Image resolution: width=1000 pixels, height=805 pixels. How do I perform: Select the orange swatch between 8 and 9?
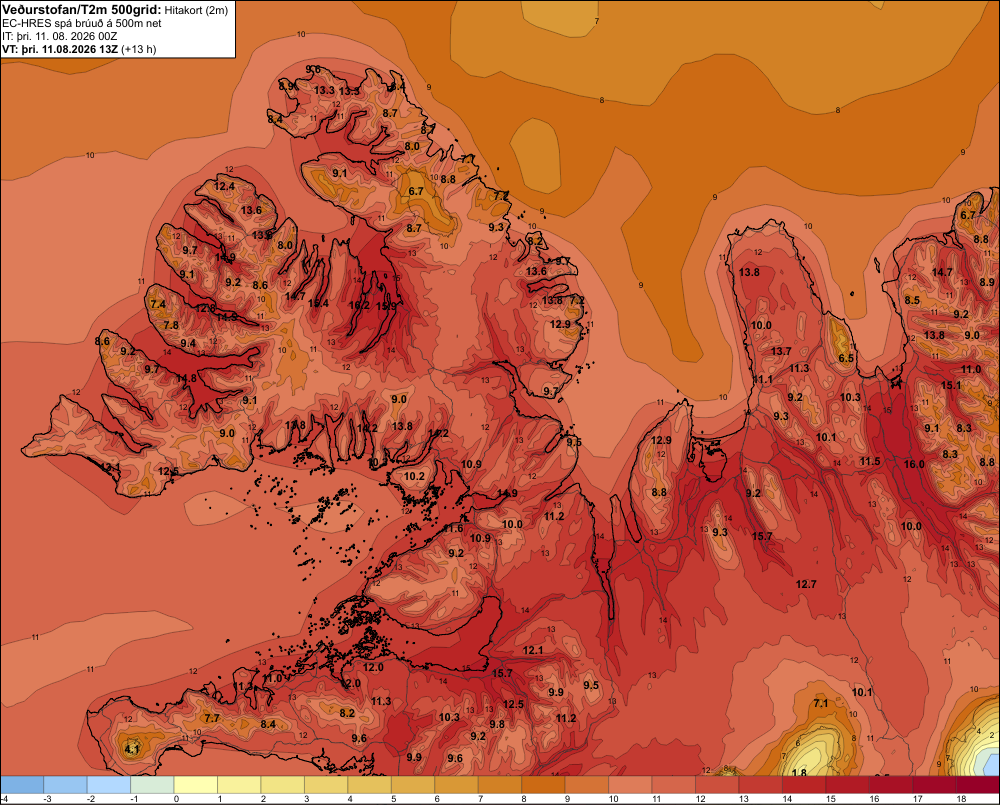coord(543,785)
